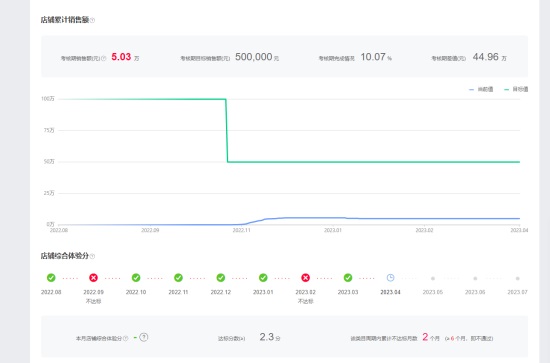The image size is (550, 363).
Task: Click the blue line's rise after 2022.11
Action: tap(255, 221)
